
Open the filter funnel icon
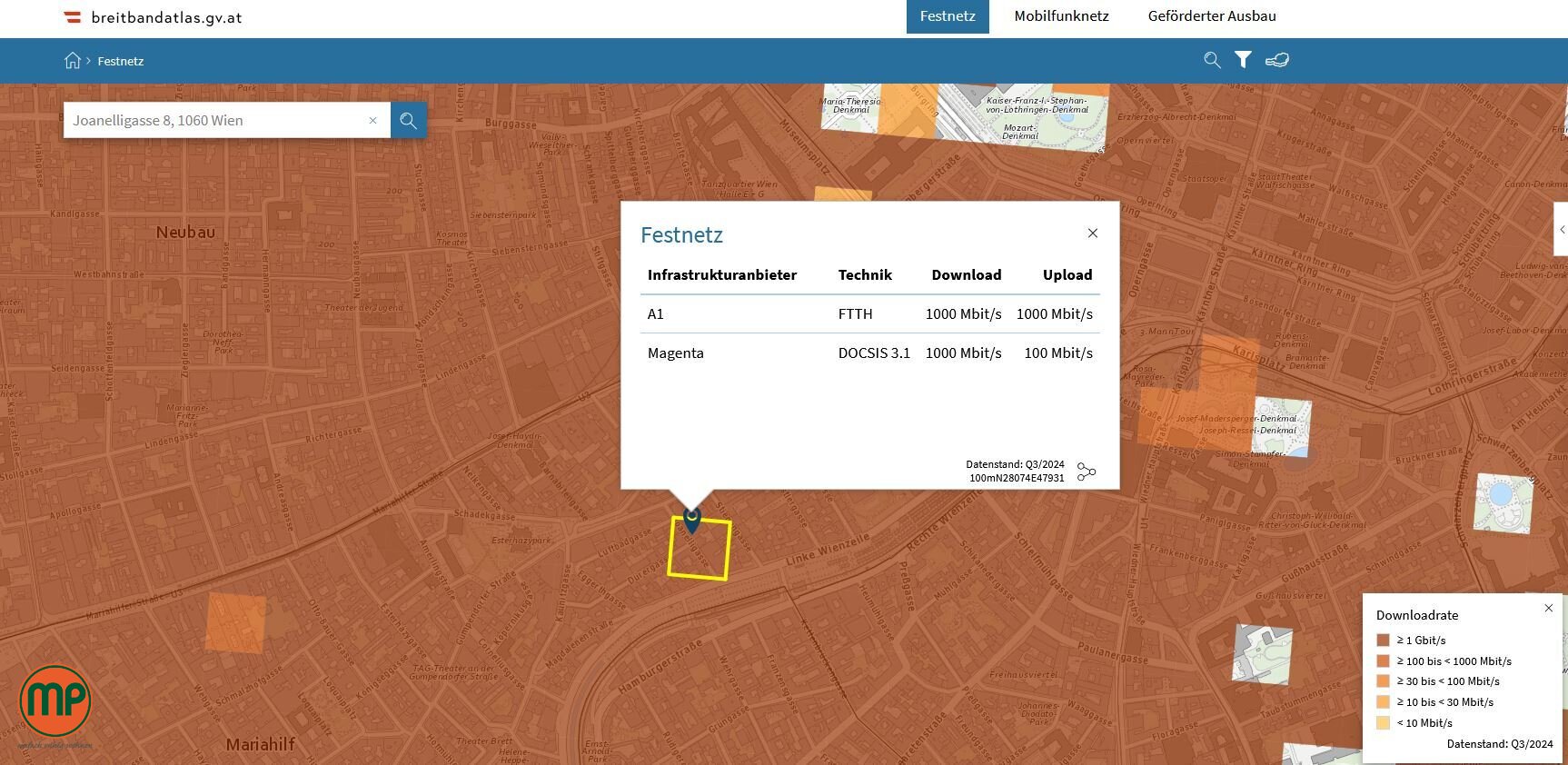click(1243, 60)
